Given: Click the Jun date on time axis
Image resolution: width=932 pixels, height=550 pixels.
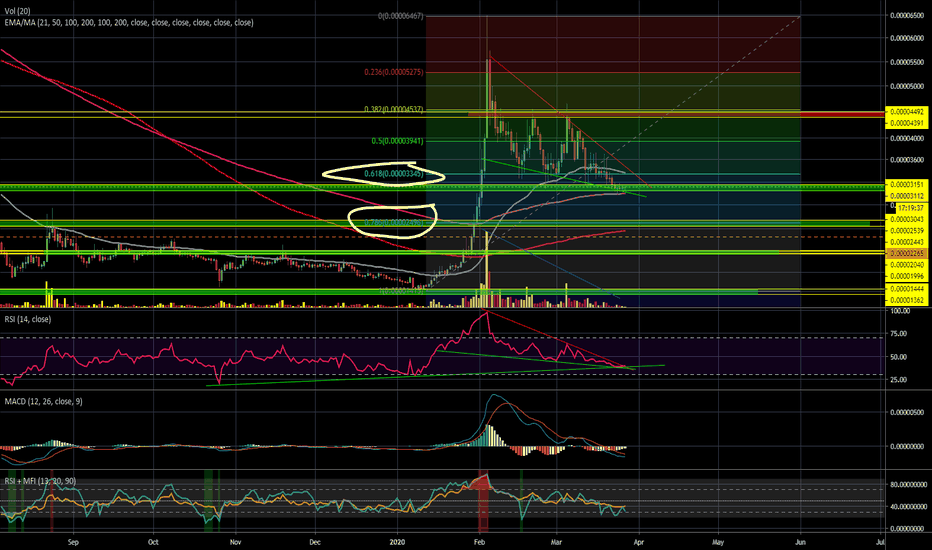Looking at the screenshot, I should [801, 542].
